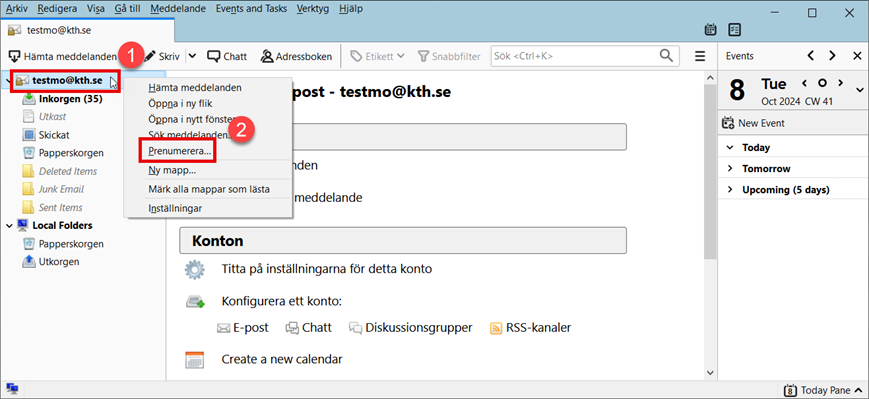Screen dimensions: 869x399
Task: Open Papperskorgen under testmo@kth.se
Action: point(71,153)
